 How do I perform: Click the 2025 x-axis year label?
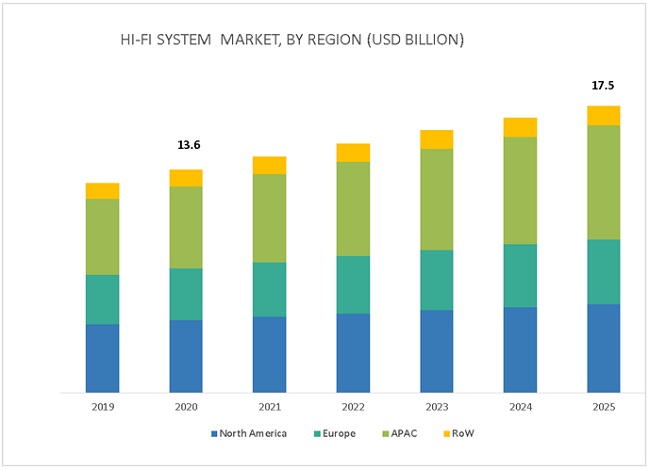pyautogui.click(x=603, y=407)
